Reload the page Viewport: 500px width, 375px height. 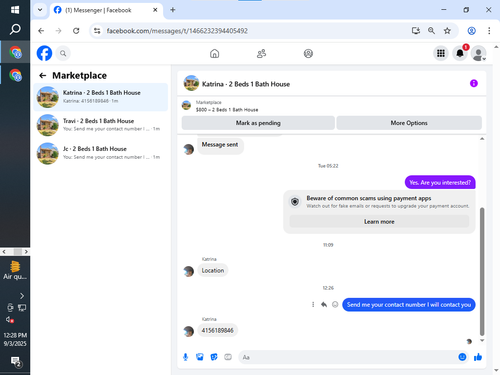pyautogui.click(x=76, y=31)
